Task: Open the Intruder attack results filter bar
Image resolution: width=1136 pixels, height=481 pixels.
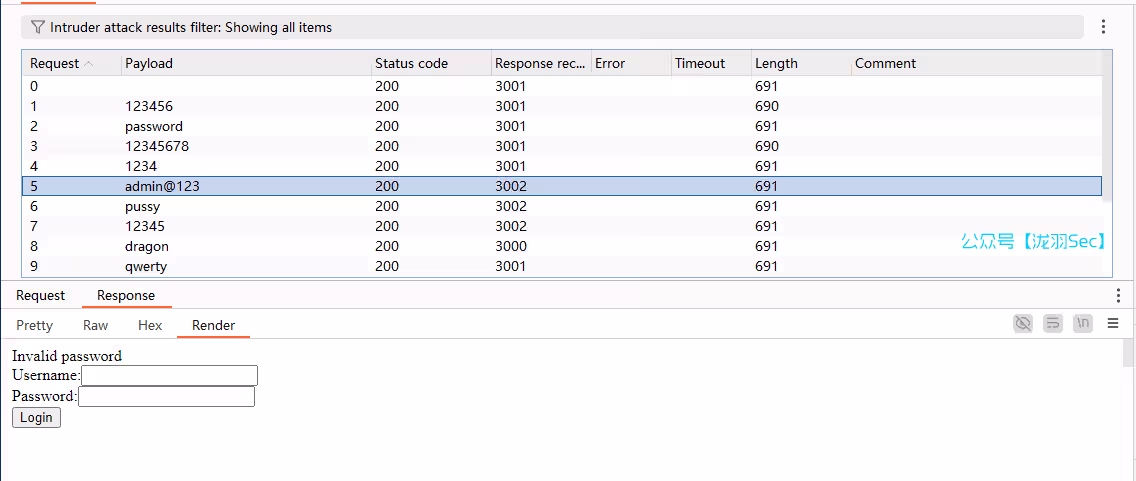Action: 550,28
